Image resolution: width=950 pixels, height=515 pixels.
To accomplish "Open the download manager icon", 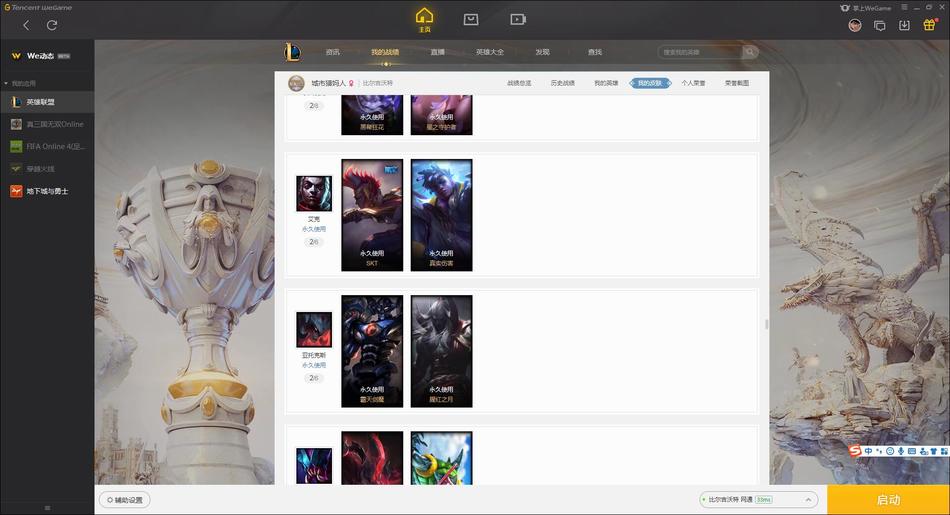I will pos(904,25).
